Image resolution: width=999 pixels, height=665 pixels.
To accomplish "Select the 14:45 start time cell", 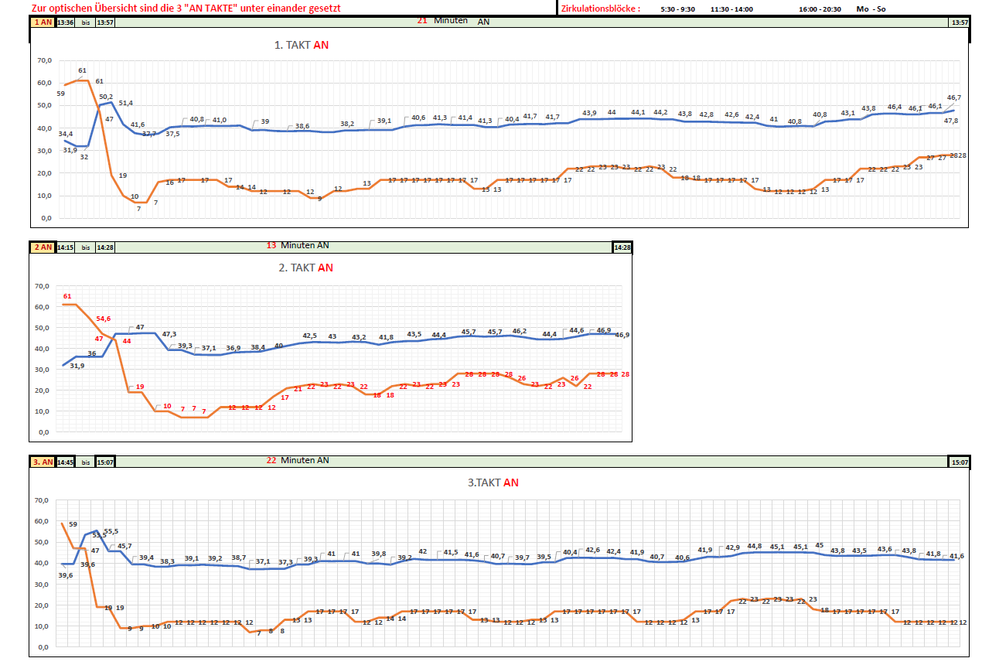I will tap(65, 461).
